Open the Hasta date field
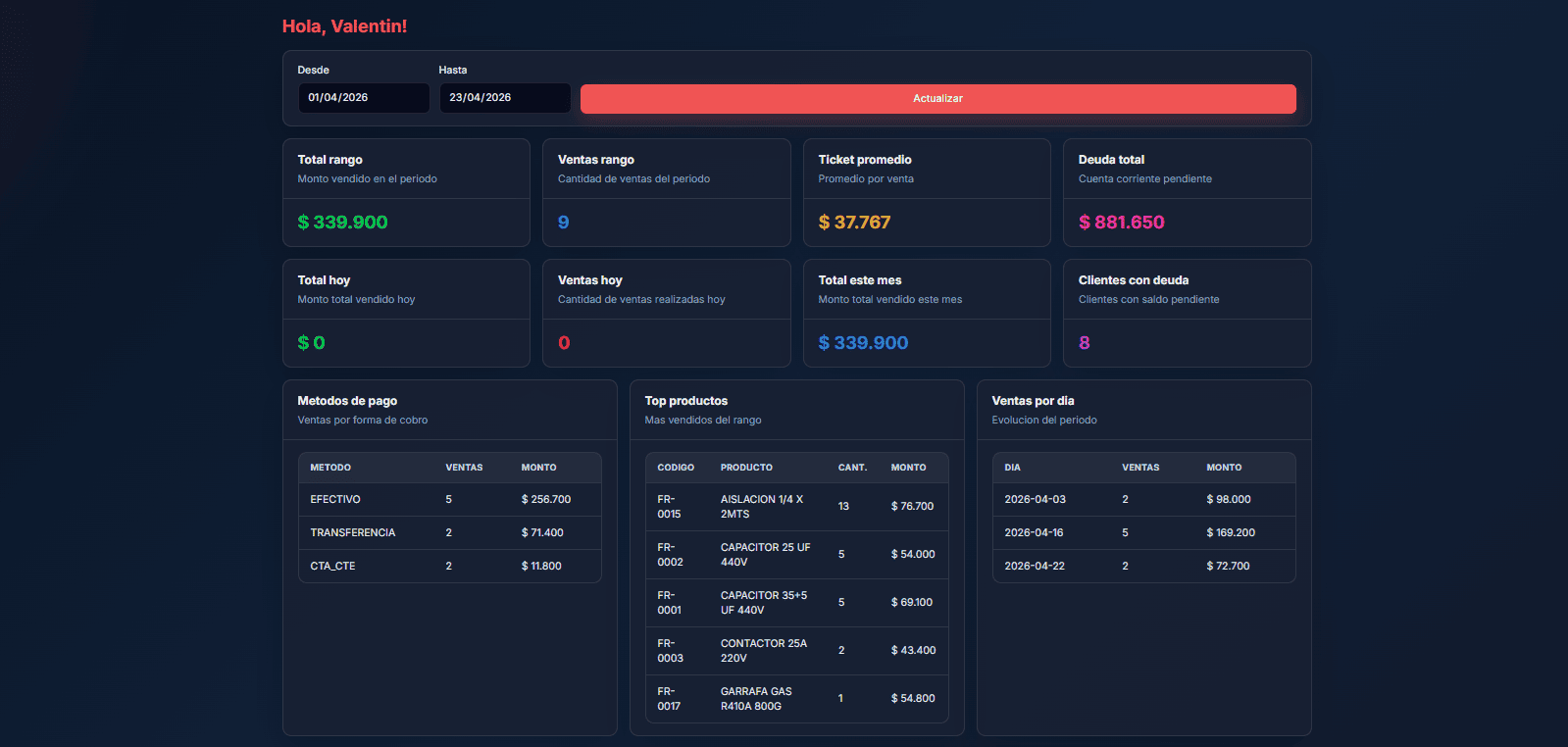This screenshot has width=1568, height=747. click(505, 98)
